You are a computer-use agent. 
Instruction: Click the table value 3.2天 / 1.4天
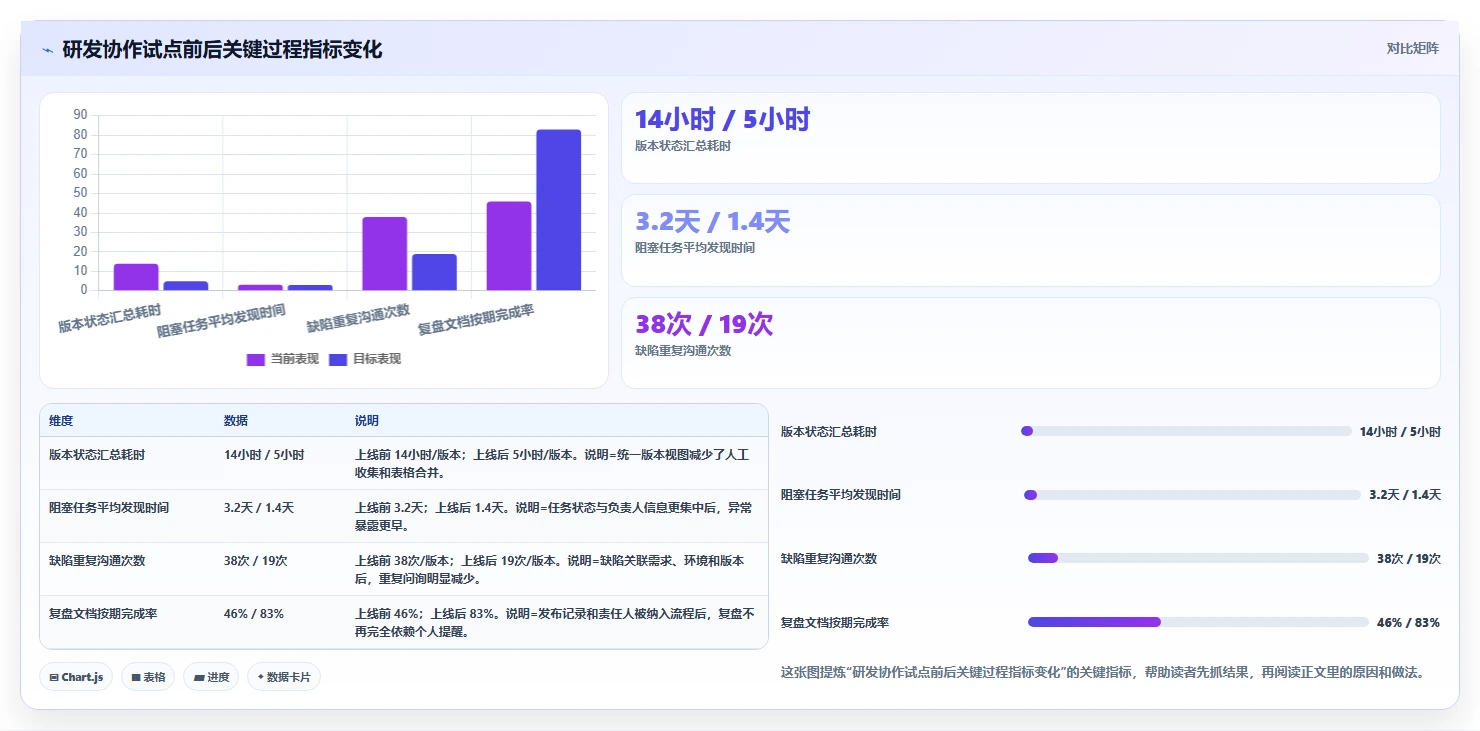(259, 507)
